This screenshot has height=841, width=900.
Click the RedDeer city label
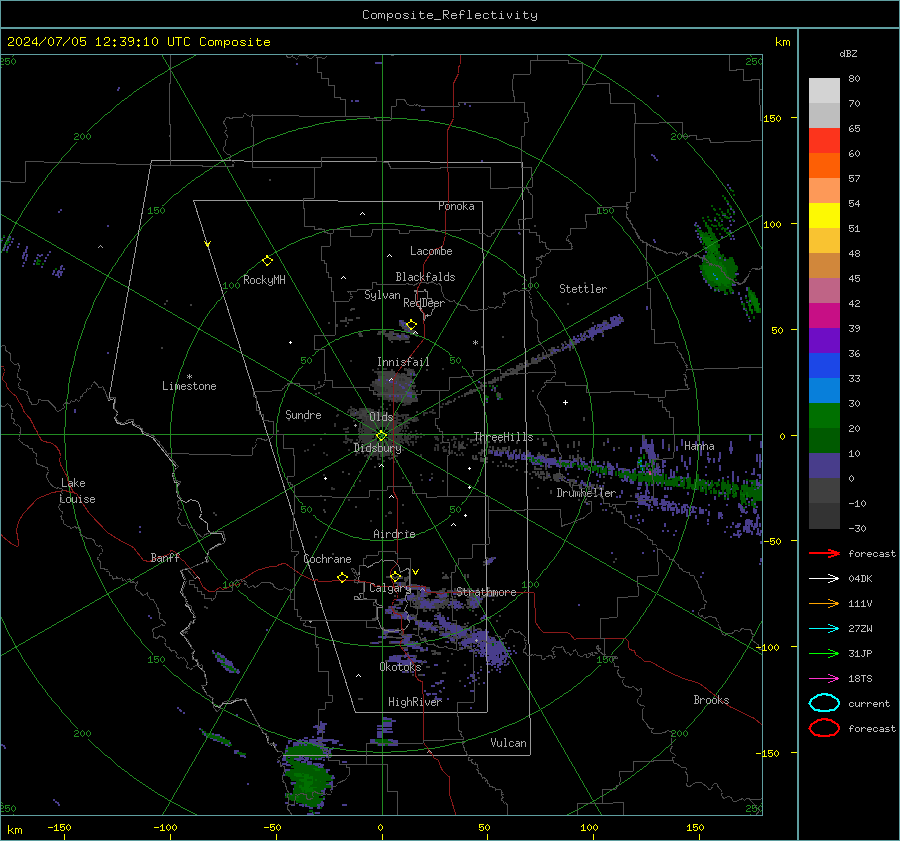(424, 303)
